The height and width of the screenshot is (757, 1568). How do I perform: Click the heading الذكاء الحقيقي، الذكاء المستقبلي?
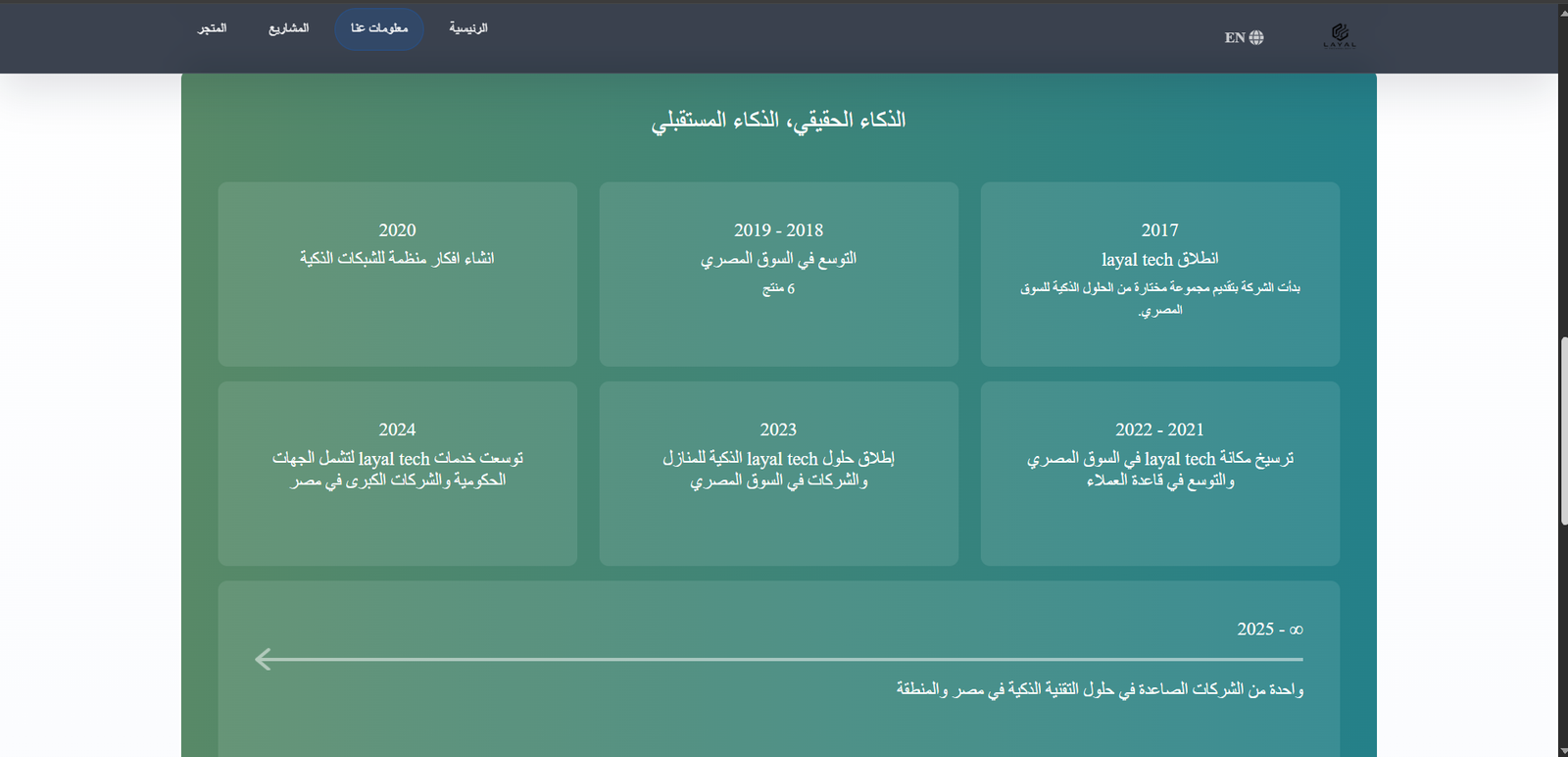779,120
